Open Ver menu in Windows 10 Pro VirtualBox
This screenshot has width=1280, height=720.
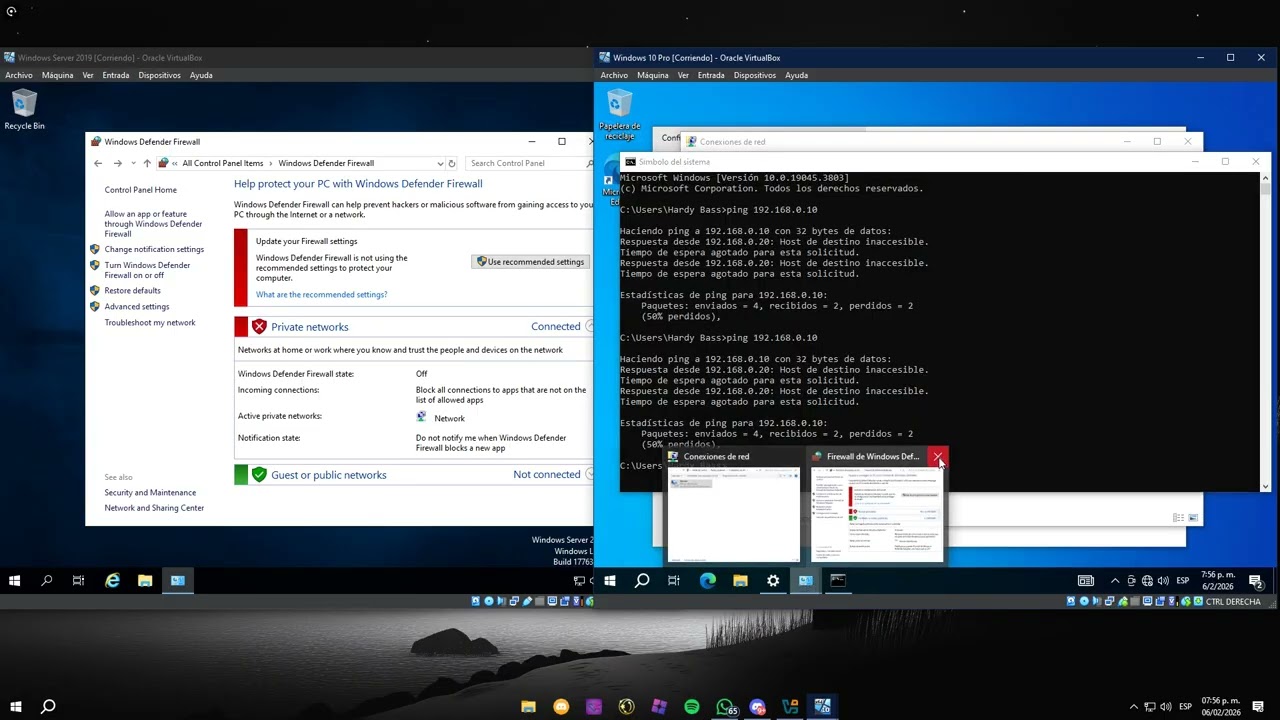click(683, 75)
